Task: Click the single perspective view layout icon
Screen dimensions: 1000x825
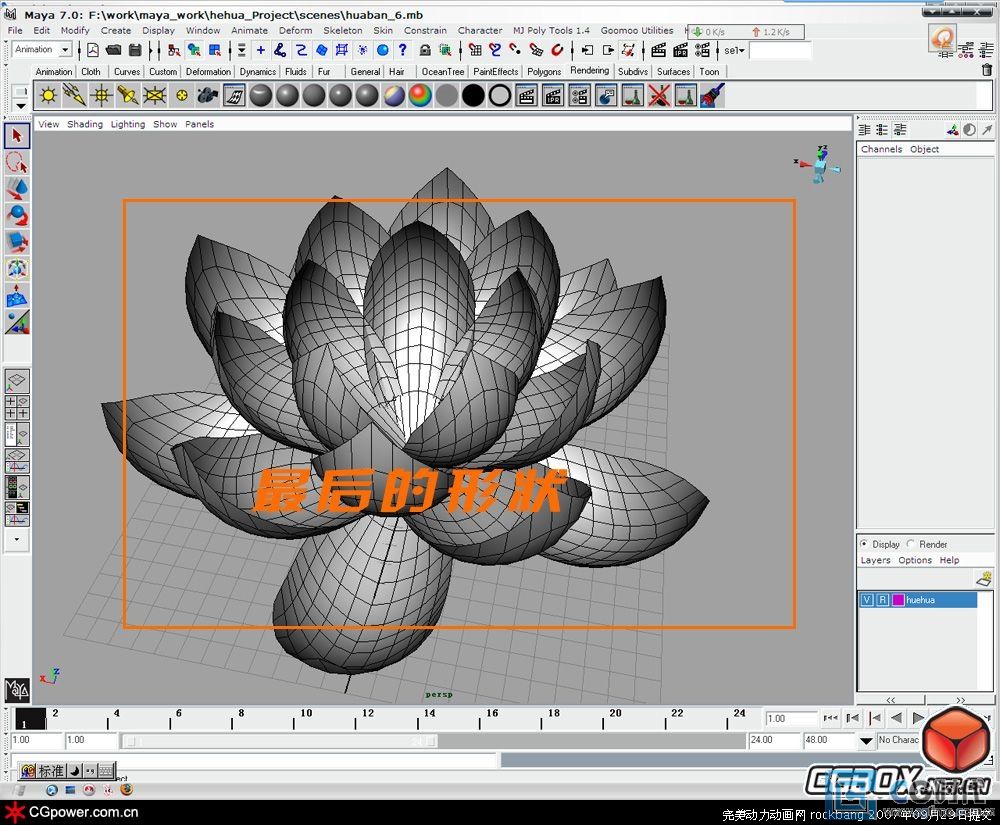Action: pos(17,381)
